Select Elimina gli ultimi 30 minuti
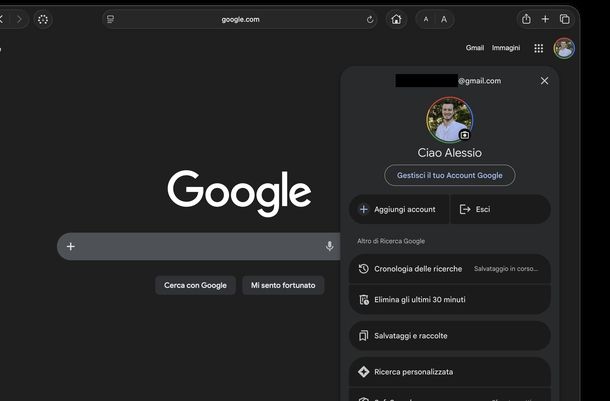Screen dimensions: 610x401 point(450,299)
